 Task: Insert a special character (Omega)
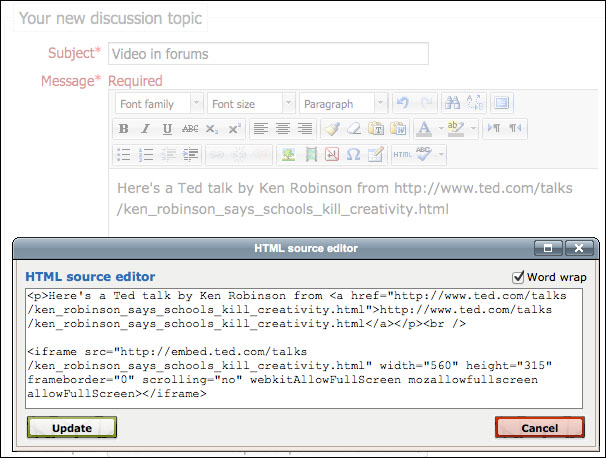pyautogui.click(x=353, y=155)
